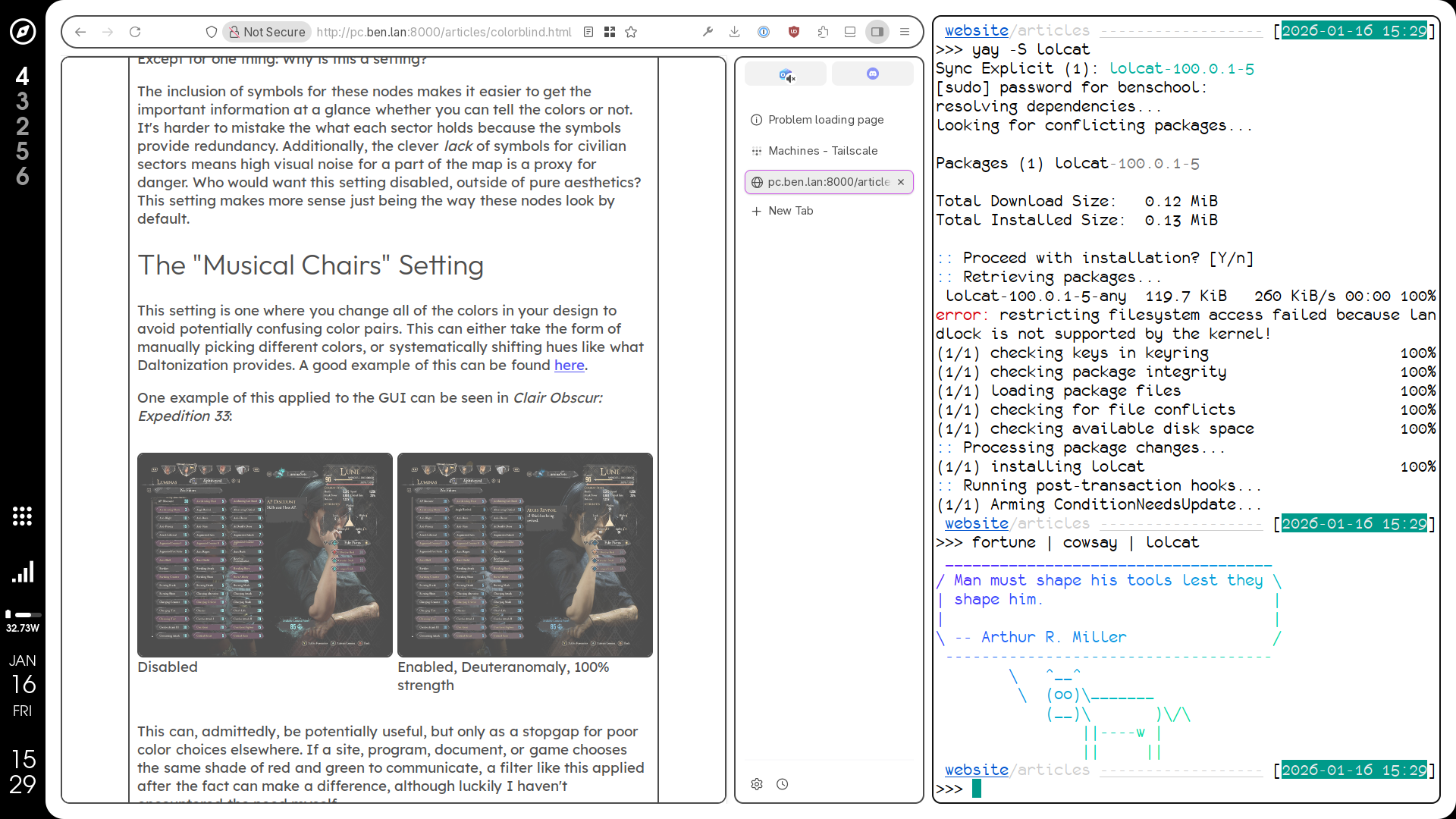Switch to Machines - Tailscale tab
The image size is (1456, 819).
pyautogui.click(x=823, y=151)
